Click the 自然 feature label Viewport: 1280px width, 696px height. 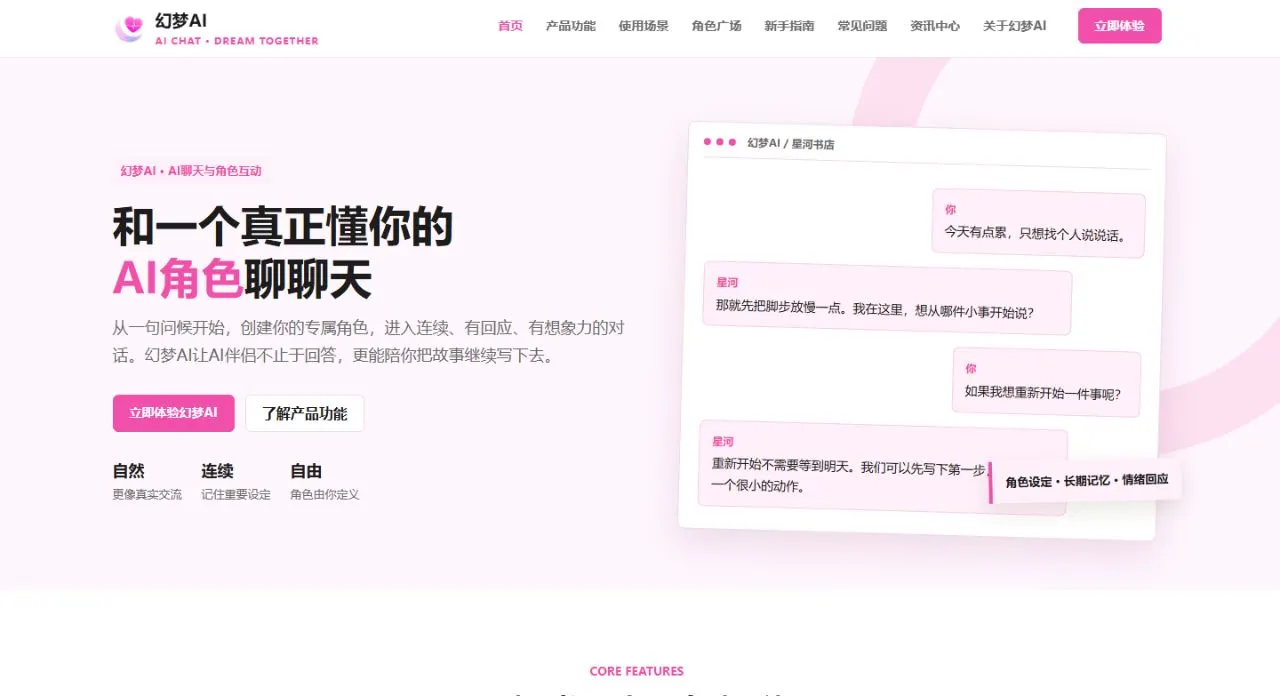(129, 471)
